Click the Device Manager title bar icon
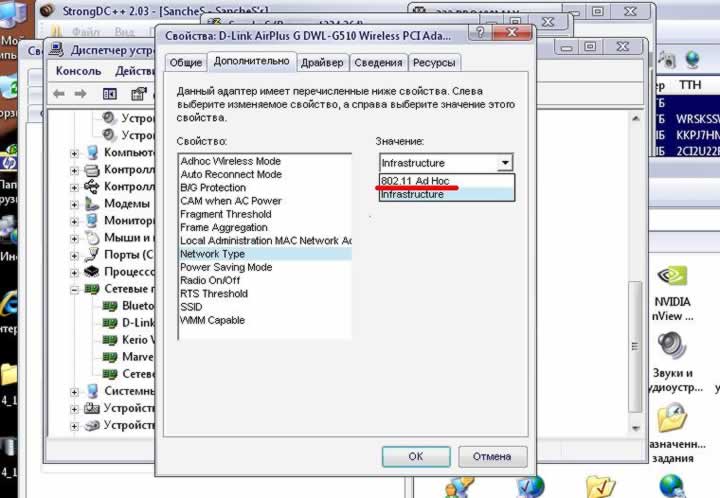720x498 pixels. 56,49
